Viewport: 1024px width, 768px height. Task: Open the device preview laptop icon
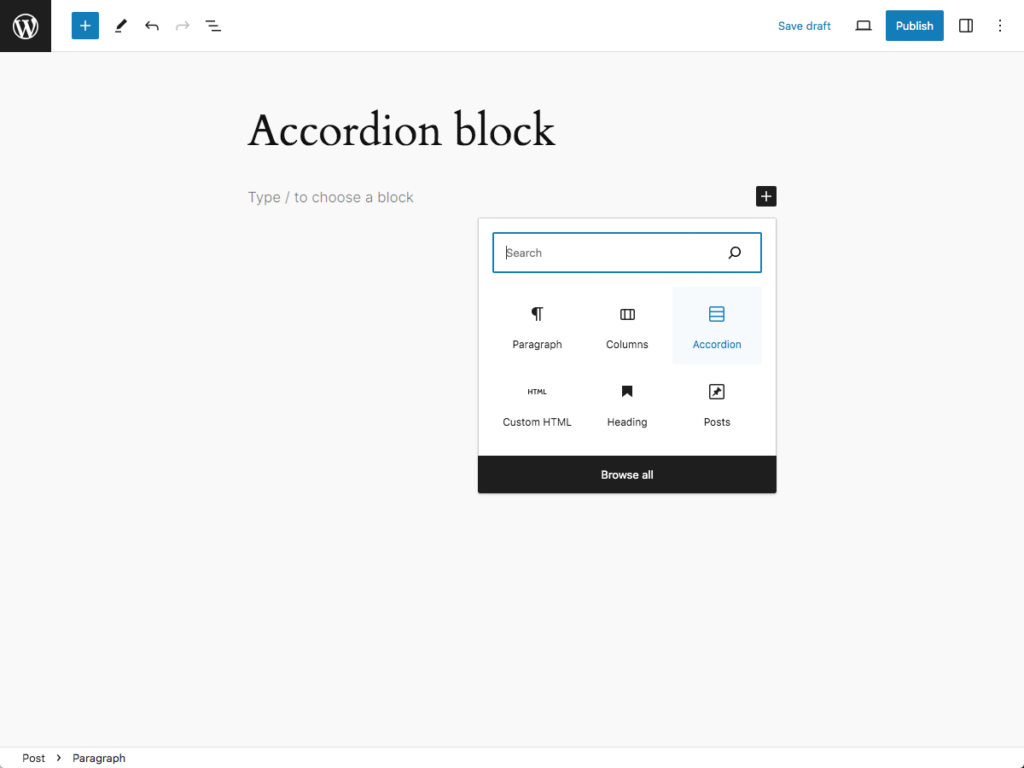point(863,26)
